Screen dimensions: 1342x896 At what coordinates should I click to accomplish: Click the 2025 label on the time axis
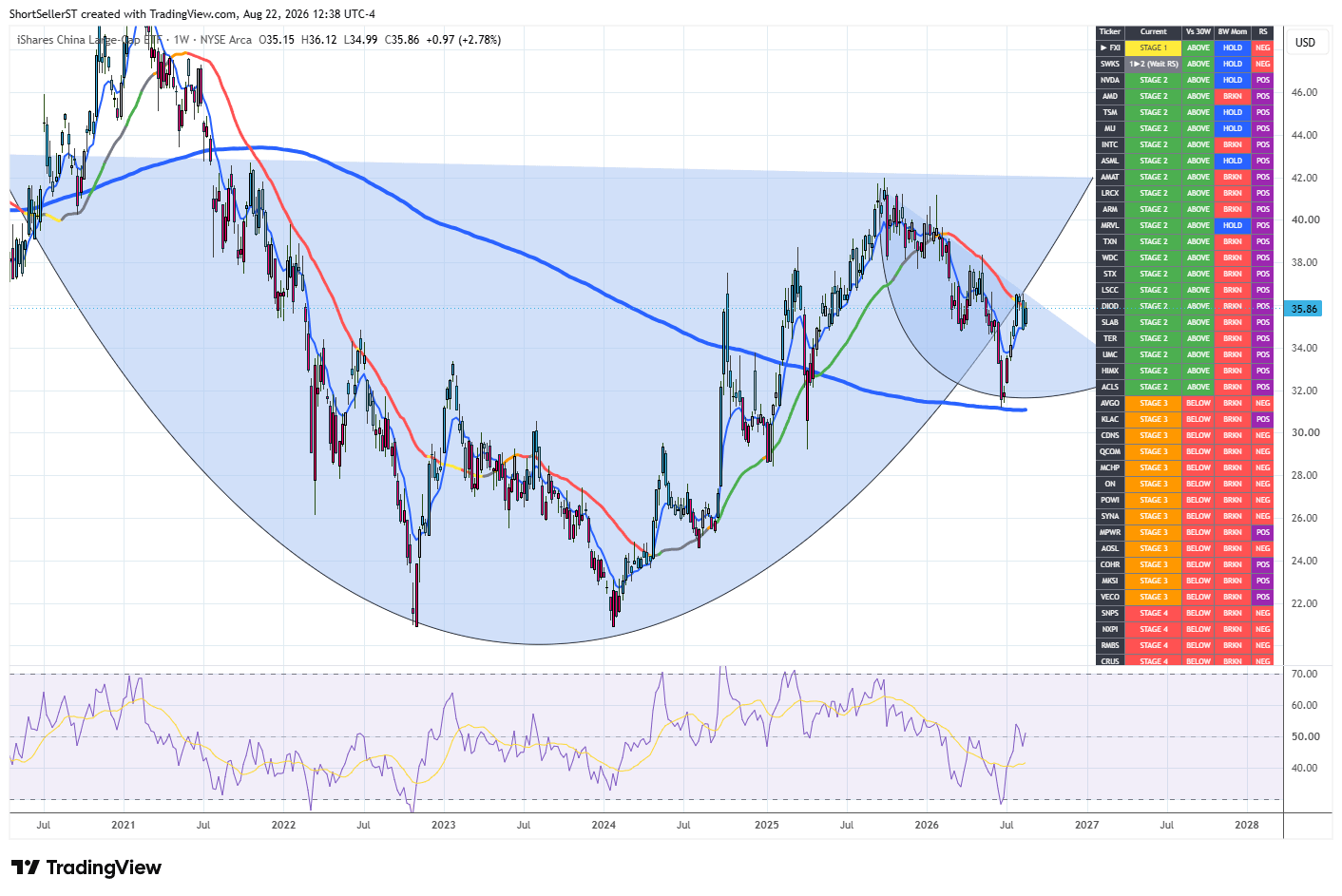(766, 825)
